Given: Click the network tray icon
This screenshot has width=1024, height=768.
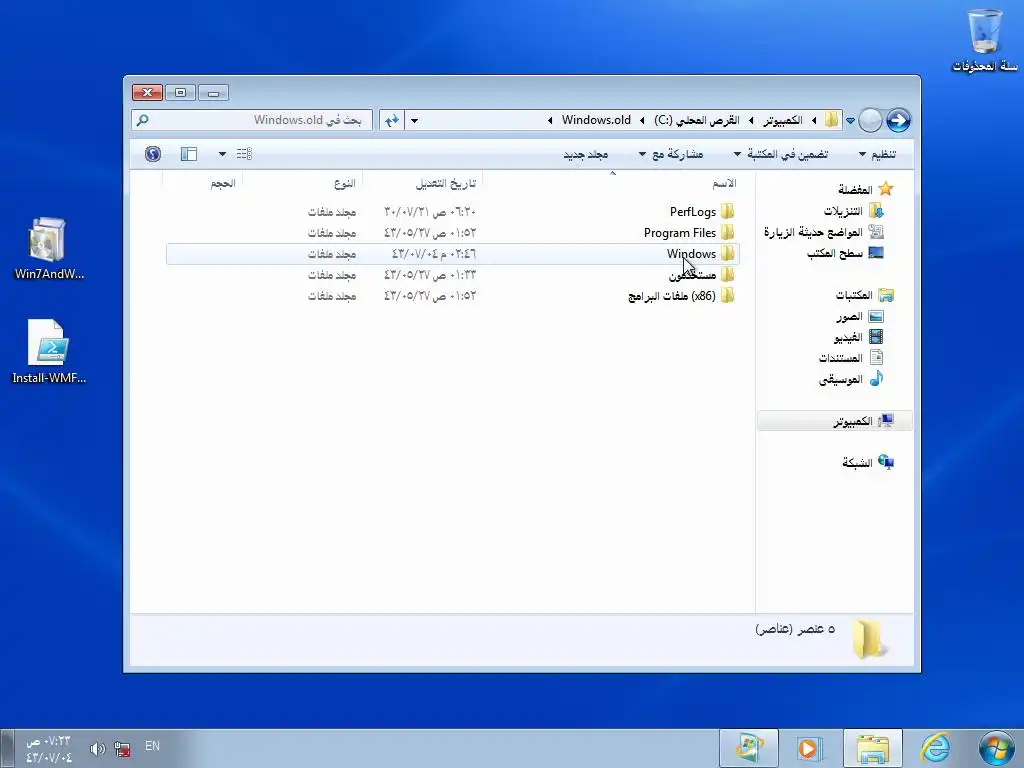Looking at the screenshot, I should point(121,749).
